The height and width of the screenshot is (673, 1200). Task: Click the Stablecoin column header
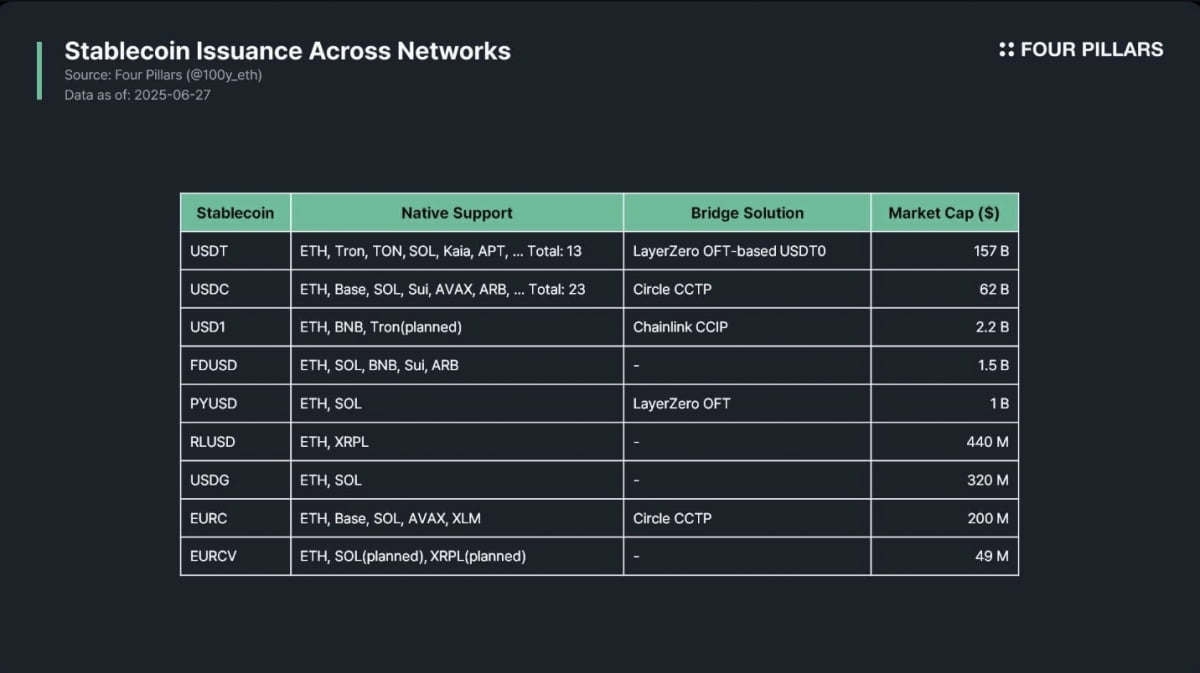click(x=235, y=213)
